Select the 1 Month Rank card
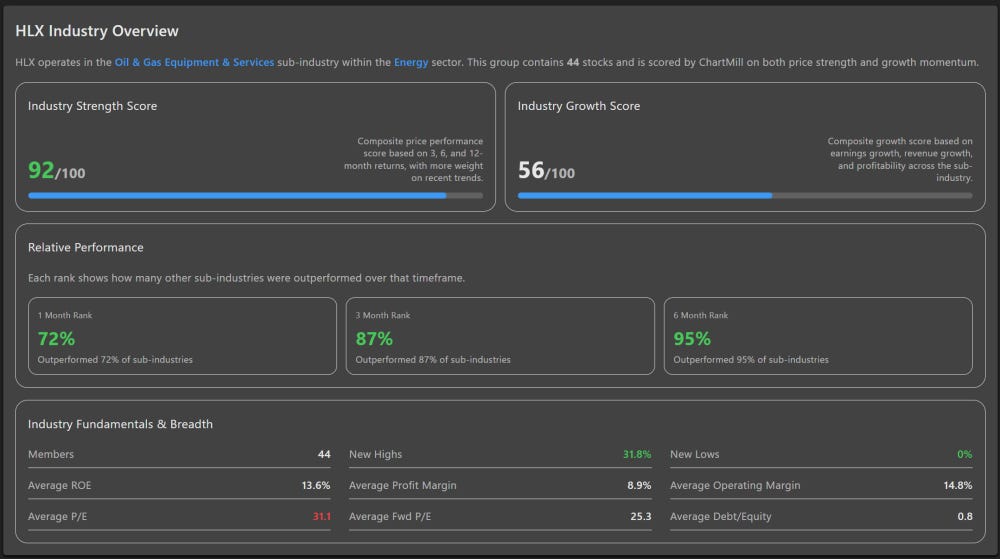 pos(182,336)
